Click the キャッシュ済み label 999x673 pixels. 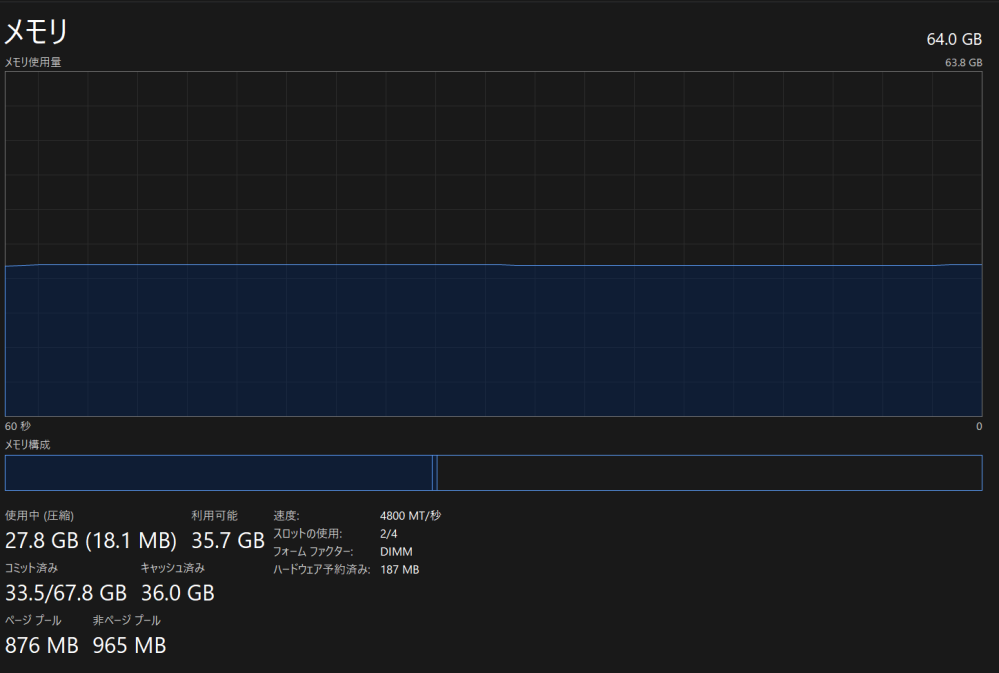click(173, 568)
